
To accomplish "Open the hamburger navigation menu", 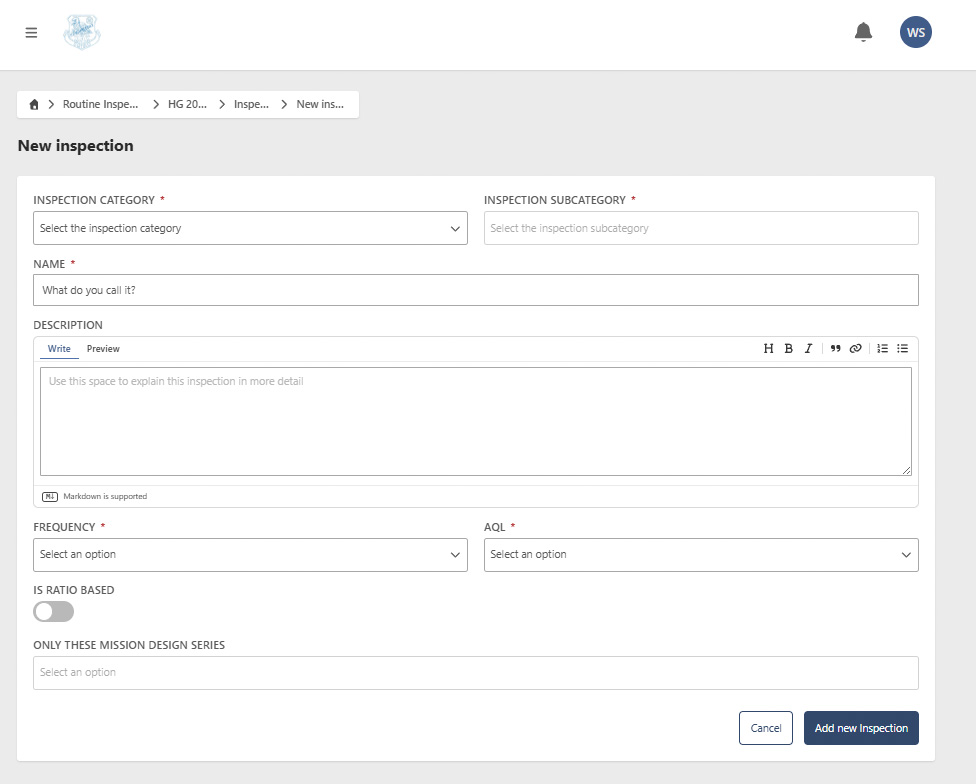I will pyautogui.click(x=31, y=32).
